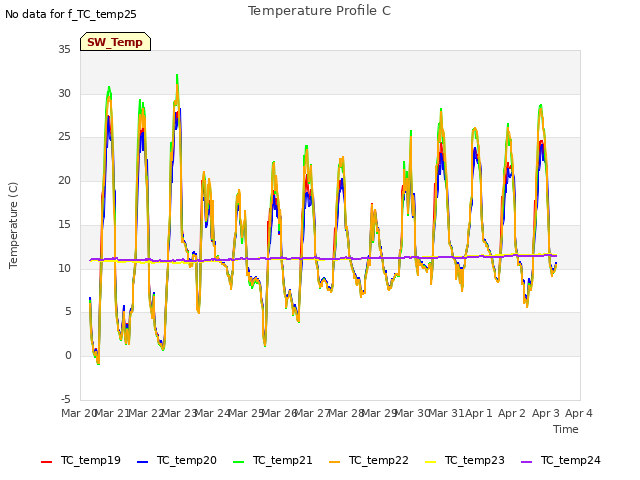The width and height of the screenshot is (640, 480).
Task: Click the chart title Temperature Profile C
Action: click(x=320, y=11)
